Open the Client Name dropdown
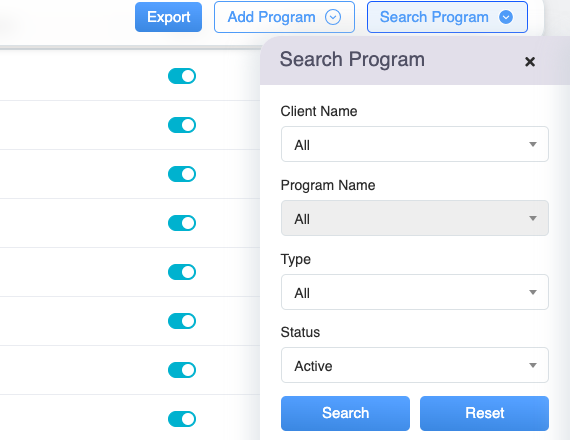 (415, 144)
